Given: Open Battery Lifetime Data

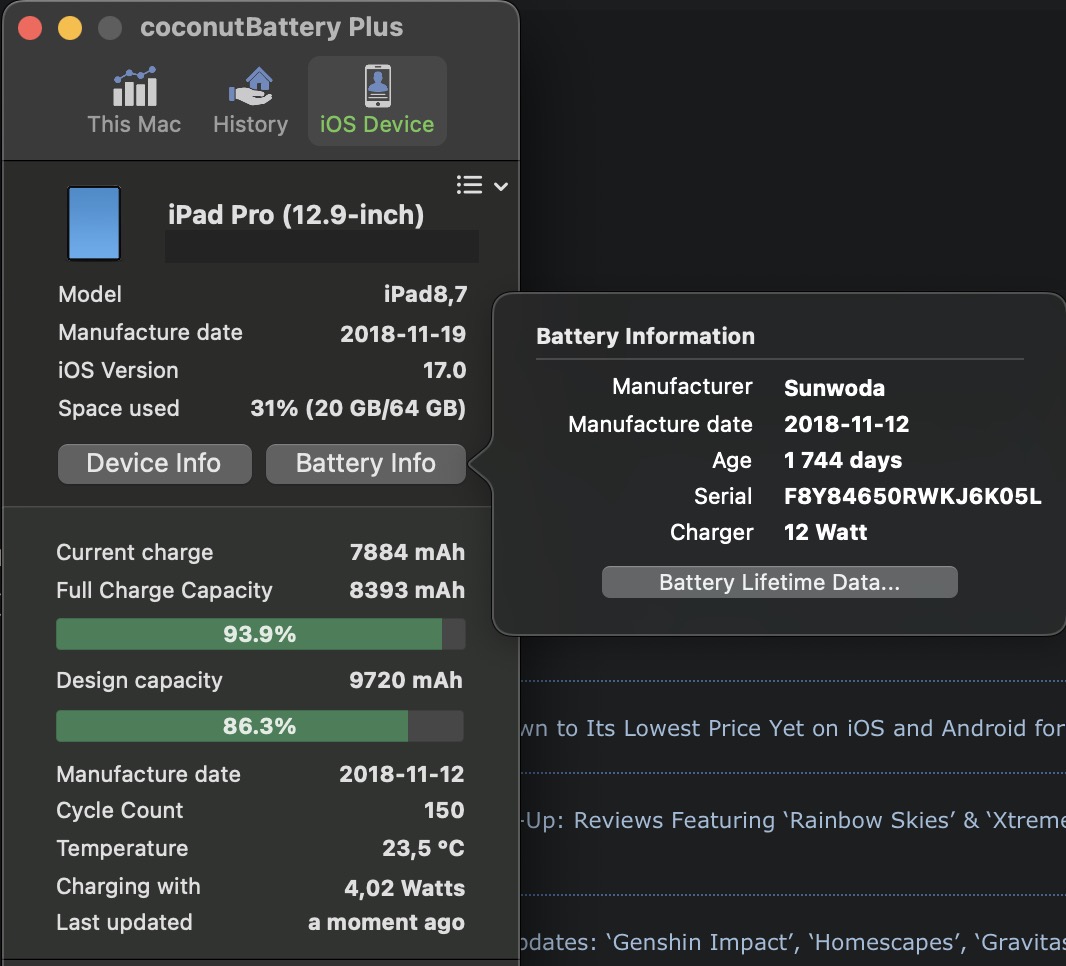Looking at the screenshot, I should pos(779,583).
